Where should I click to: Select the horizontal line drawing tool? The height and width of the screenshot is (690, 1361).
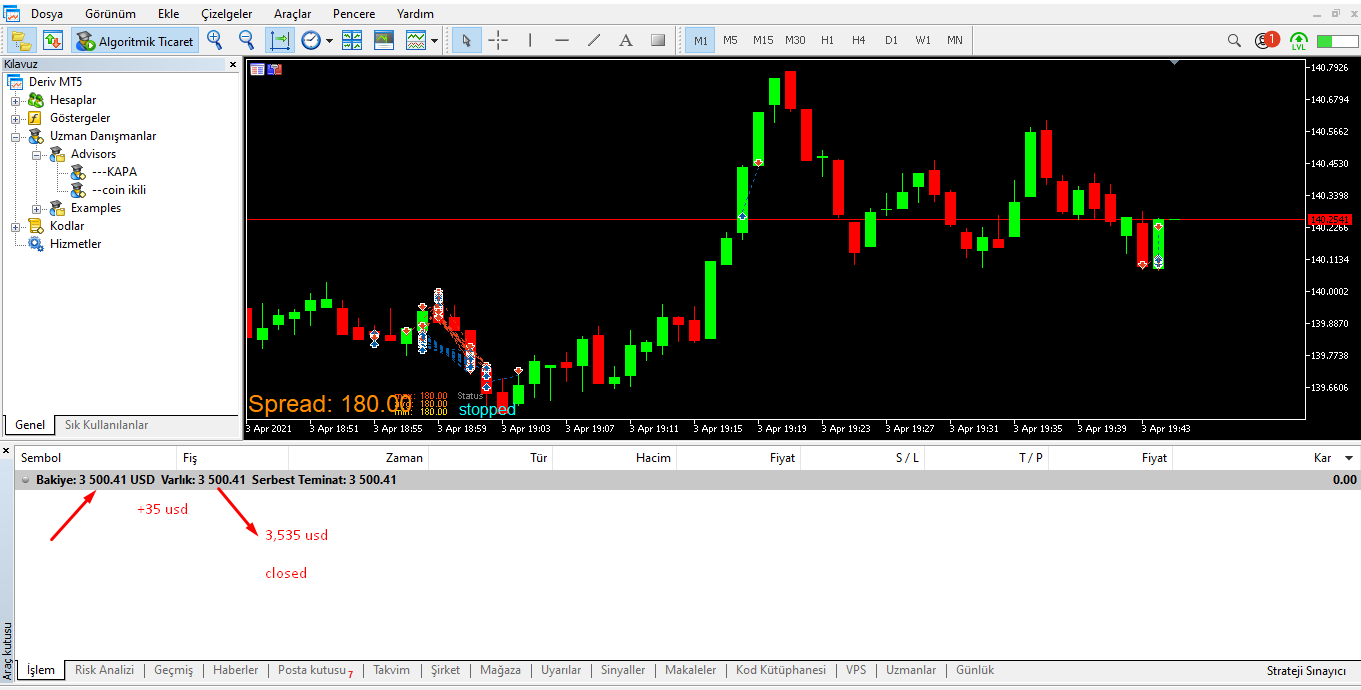[x=562, y=40]
